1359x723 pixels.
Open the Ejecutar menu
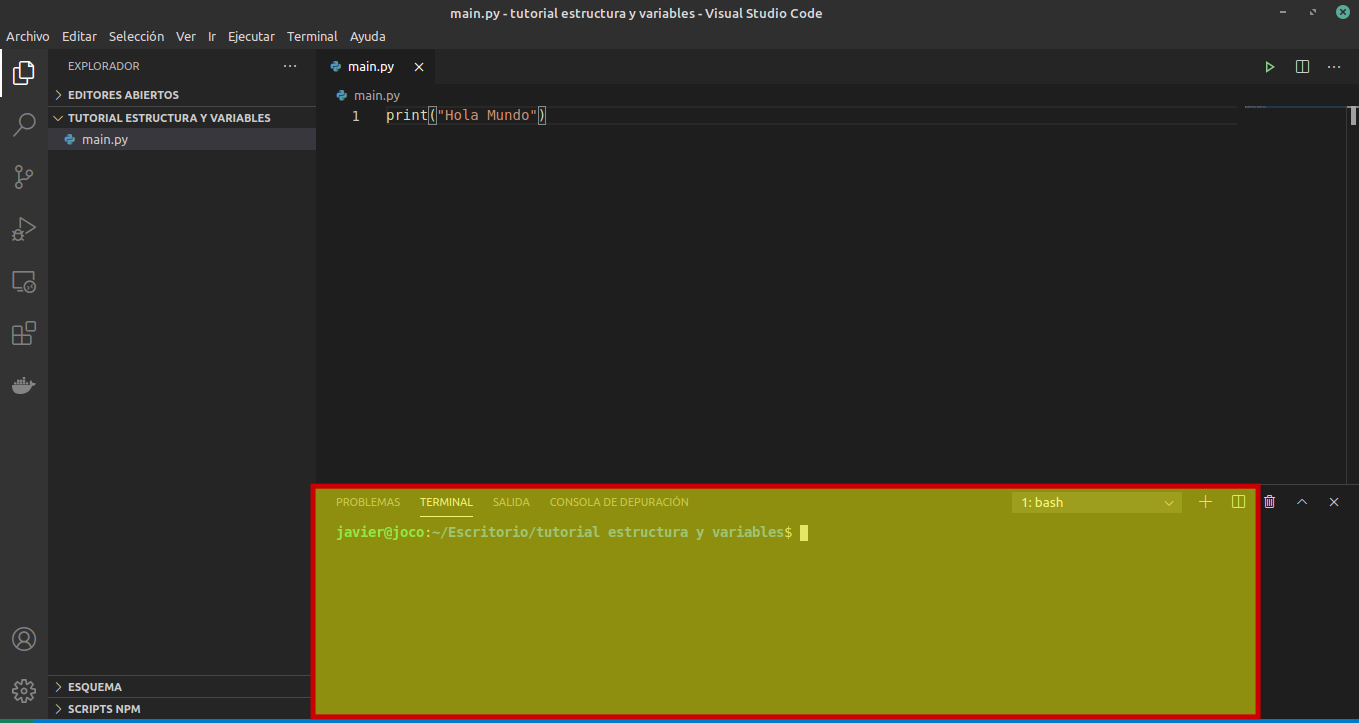click(x=251, y=36)
